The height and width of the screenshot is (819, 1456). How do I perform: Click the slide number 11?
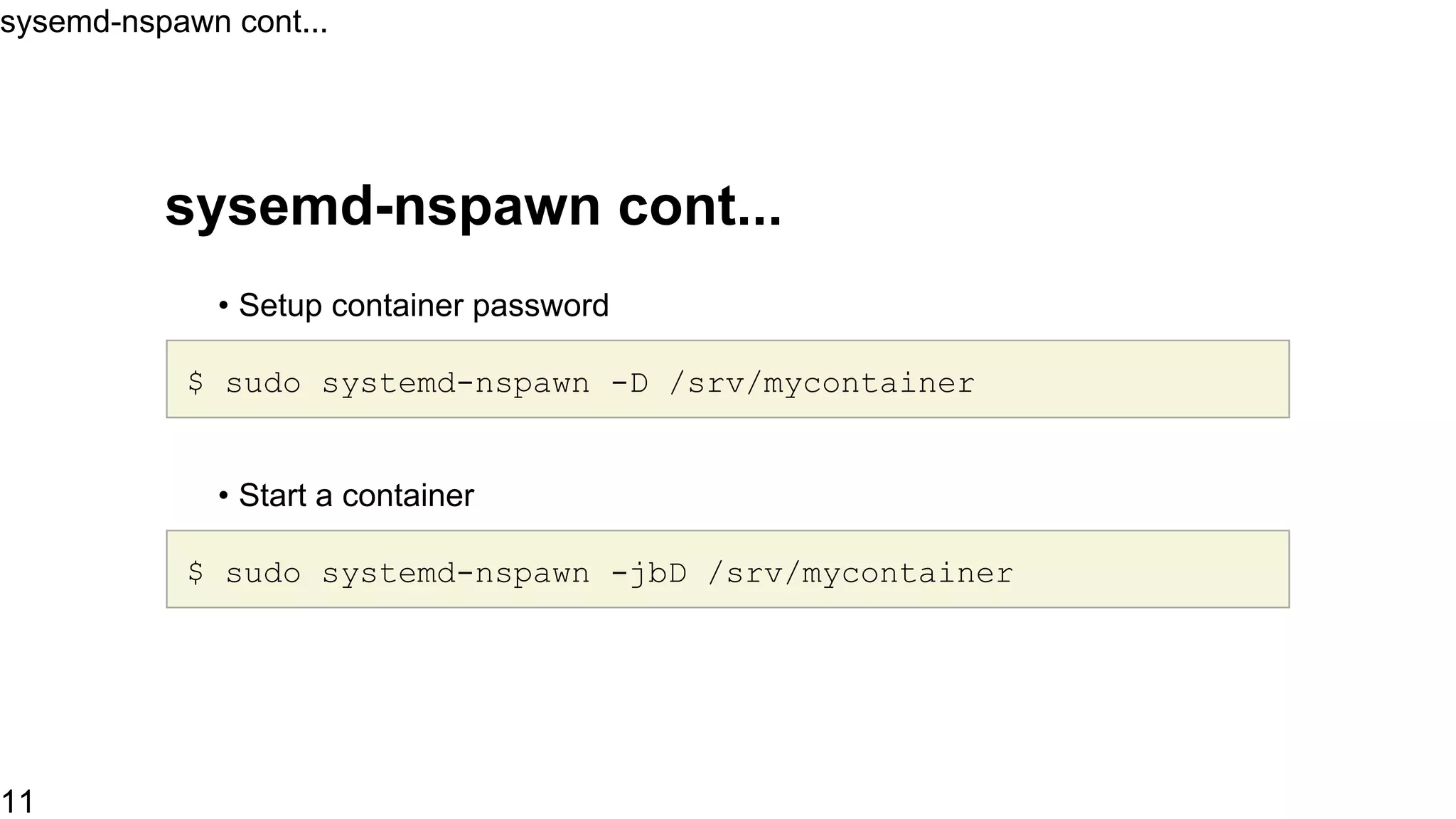click(x=17, y=802)
